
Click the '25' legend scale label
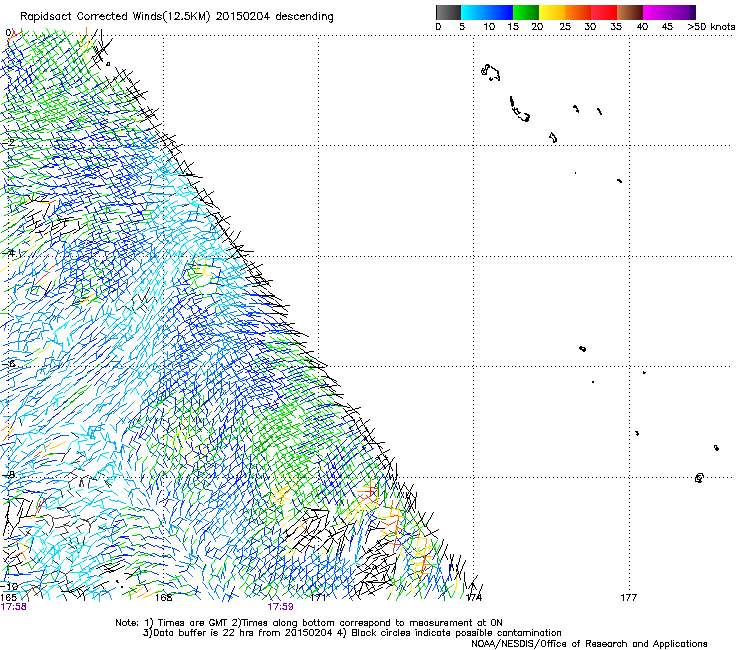pyautogui.click(x=564, y=27)
